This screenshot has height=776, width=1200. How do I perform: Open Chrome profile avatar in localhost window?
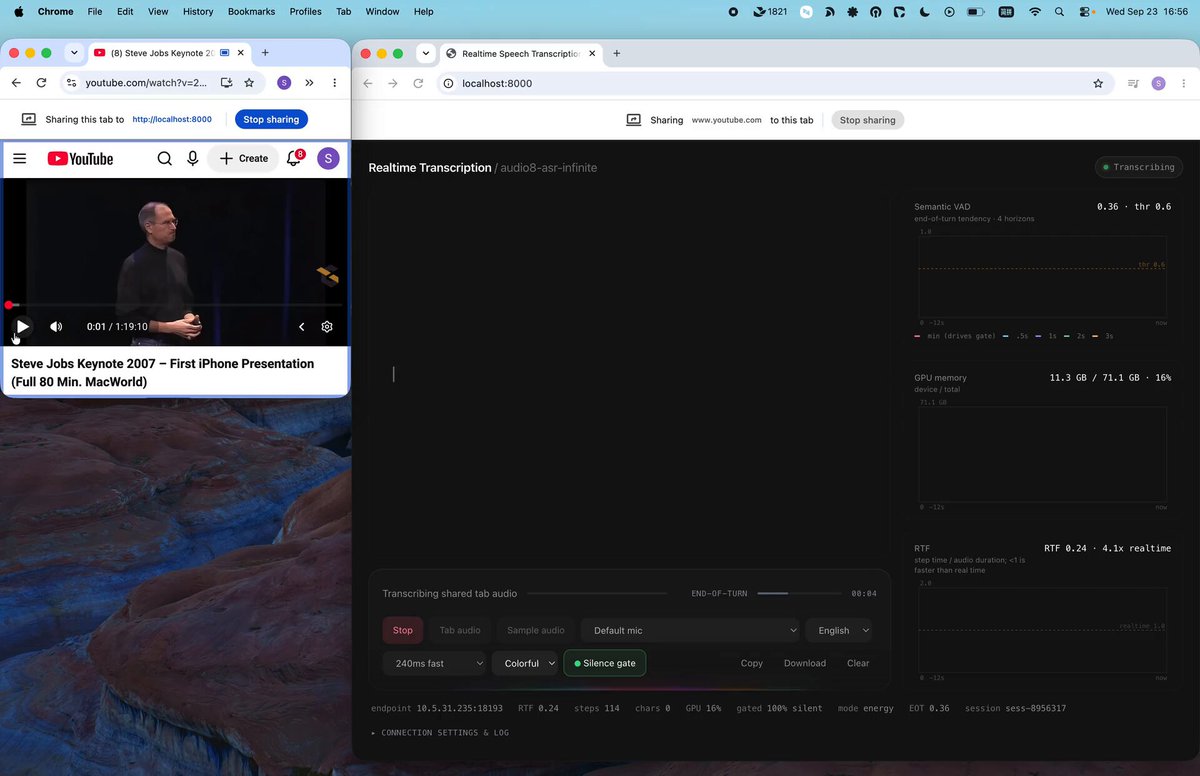click(x=1158, y=83)
